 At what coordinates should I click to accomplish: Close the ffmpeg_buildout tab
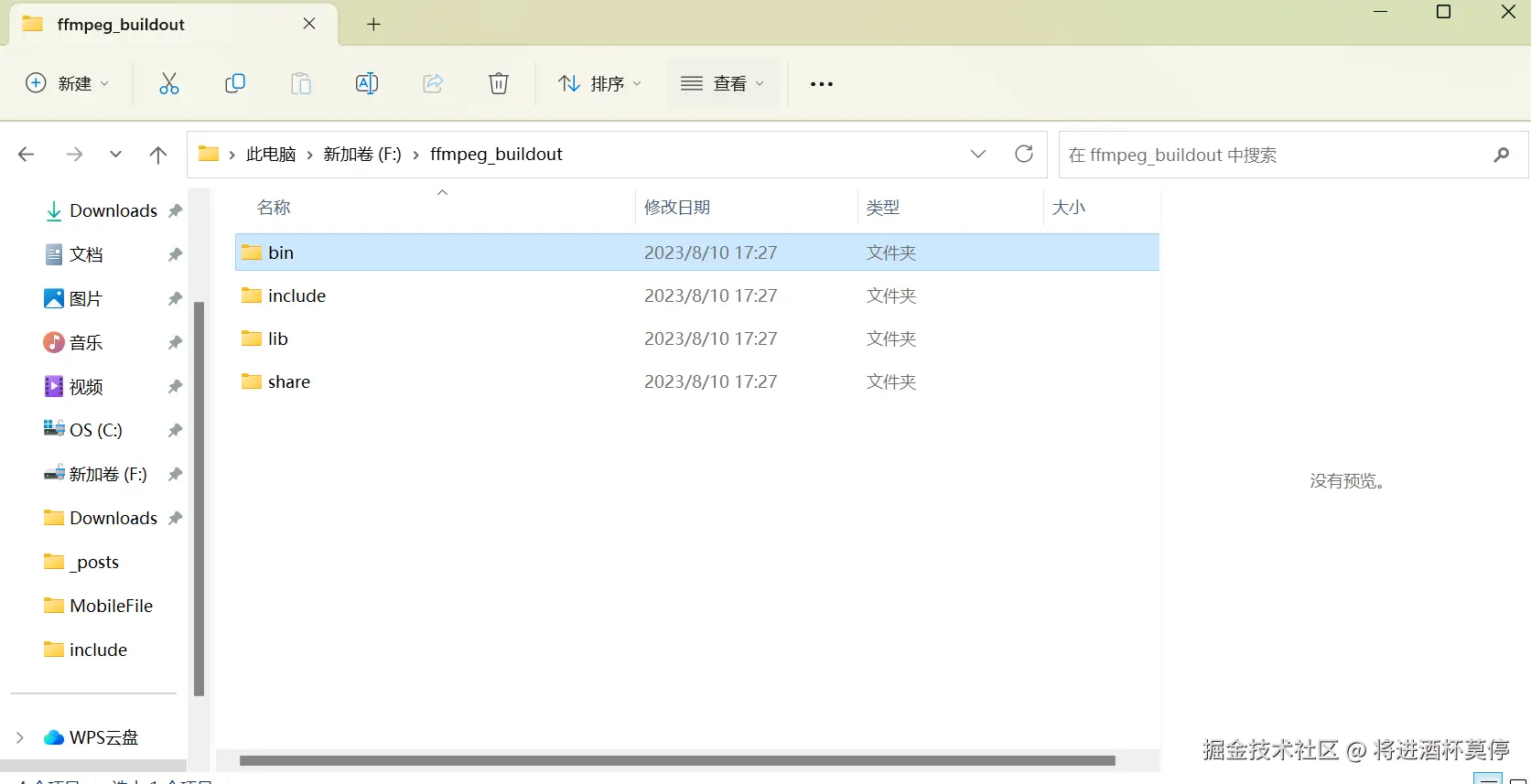pos(309,24)
